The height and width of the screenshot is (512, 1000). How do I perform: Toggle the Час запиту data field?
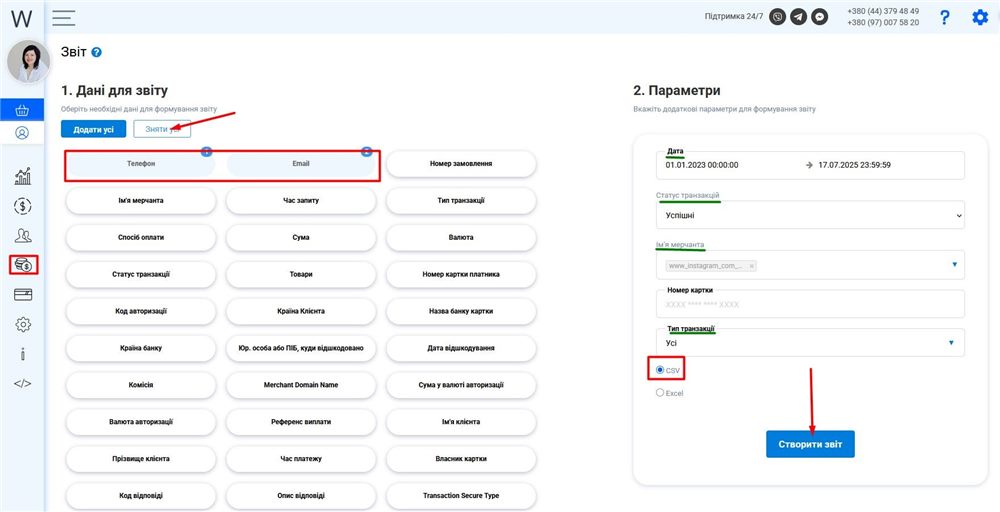[x=301, y=200]
